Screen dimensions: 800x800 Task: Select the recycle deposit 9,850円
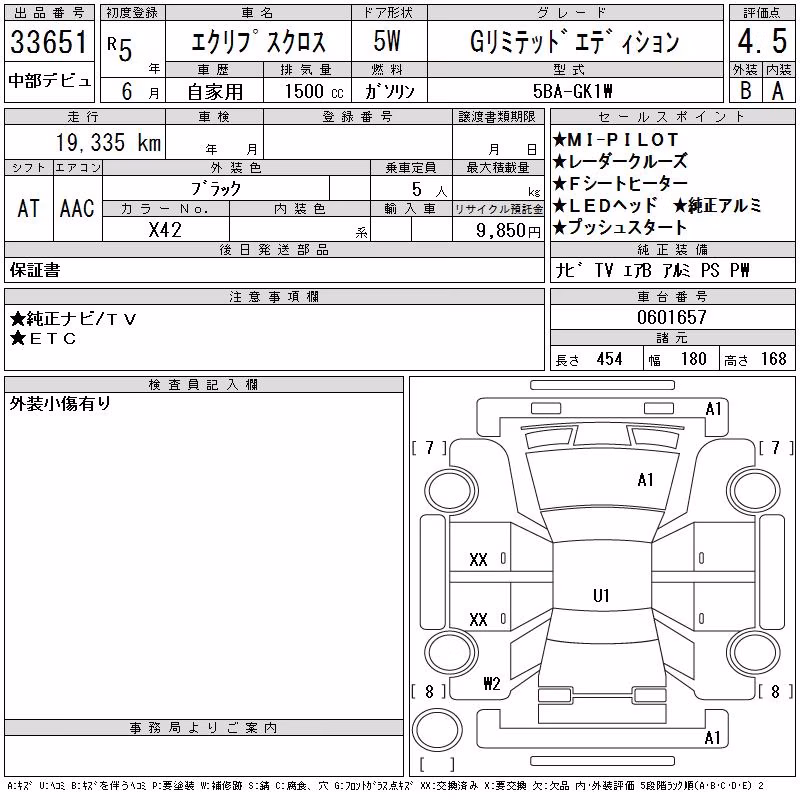508,231
